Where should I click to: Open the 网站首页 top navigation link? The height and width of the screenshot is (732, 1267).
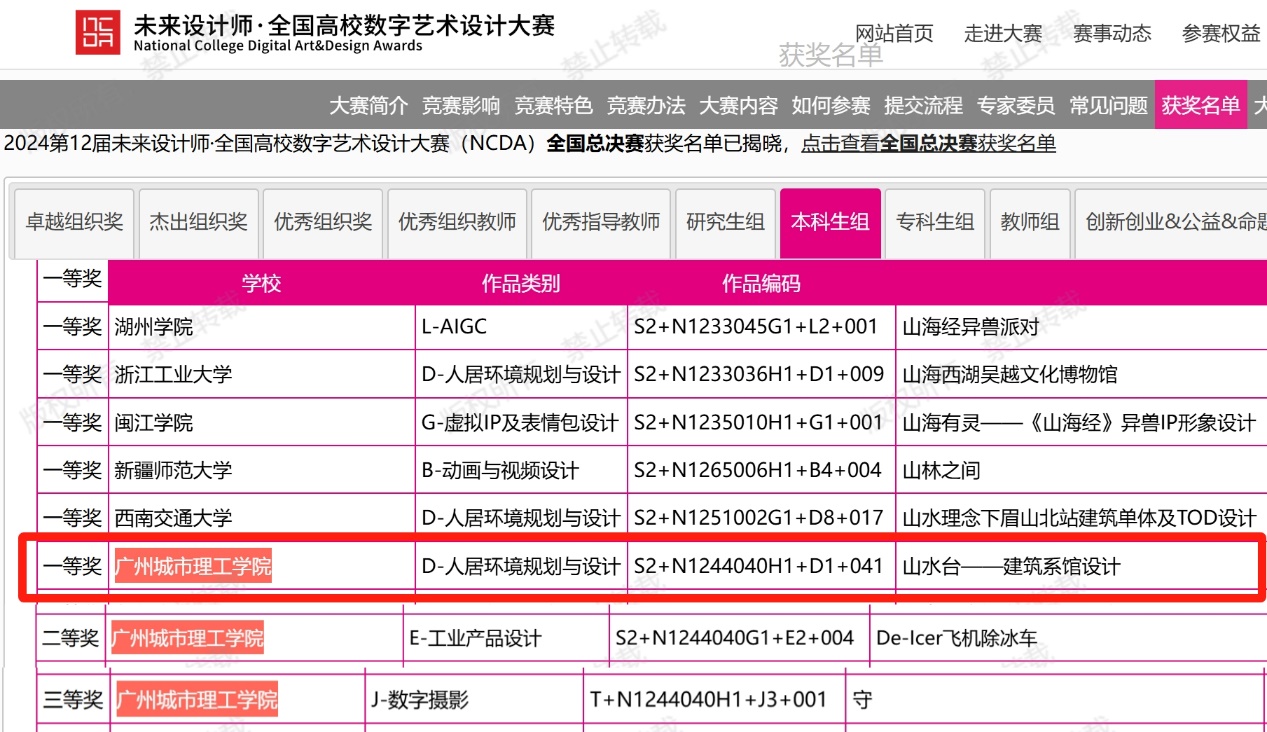(894, 33)
